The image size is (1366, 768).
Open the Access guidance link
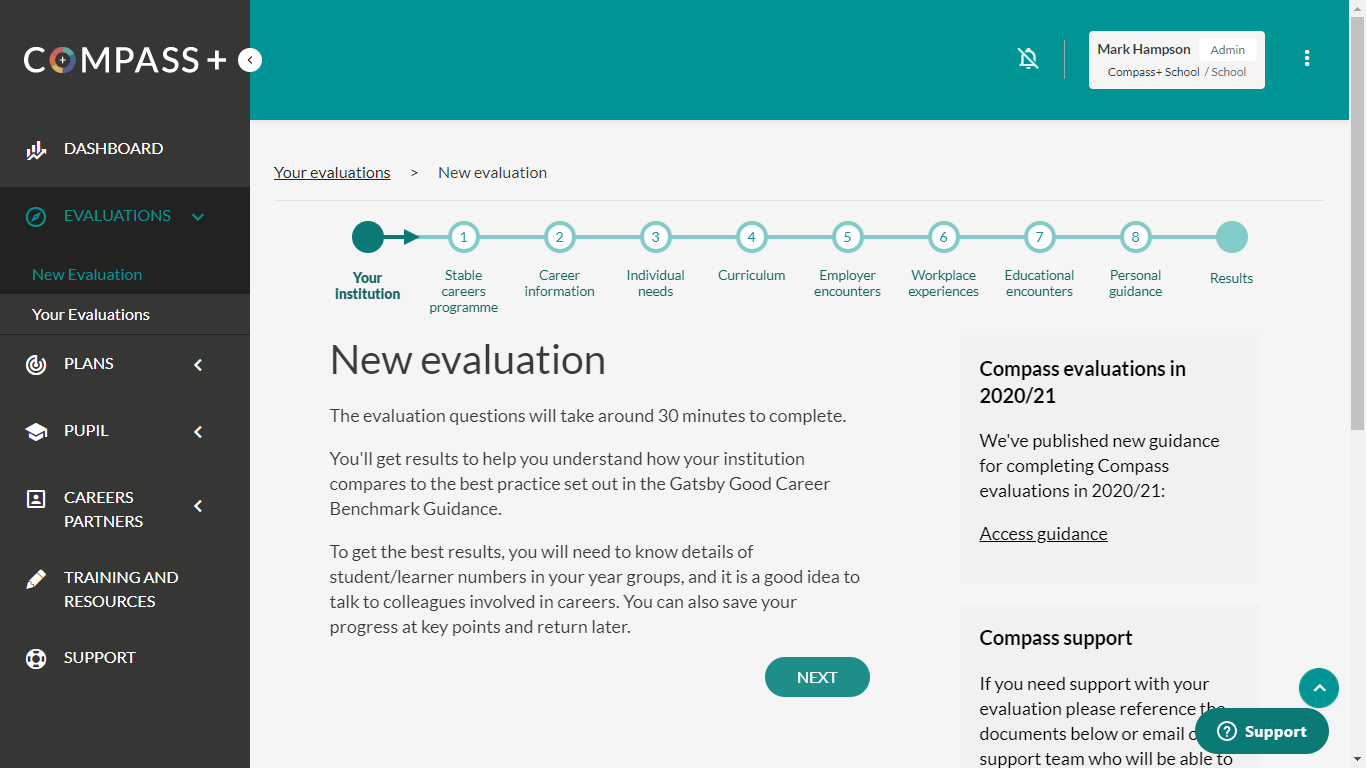click(x=1043, y=533)
